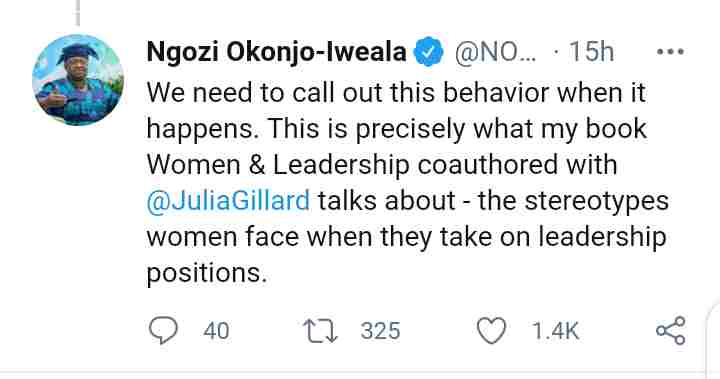The height and width of the screenshot is (379, 720).
Task: Click the thread connector line above the avatar
Action: 78,13
